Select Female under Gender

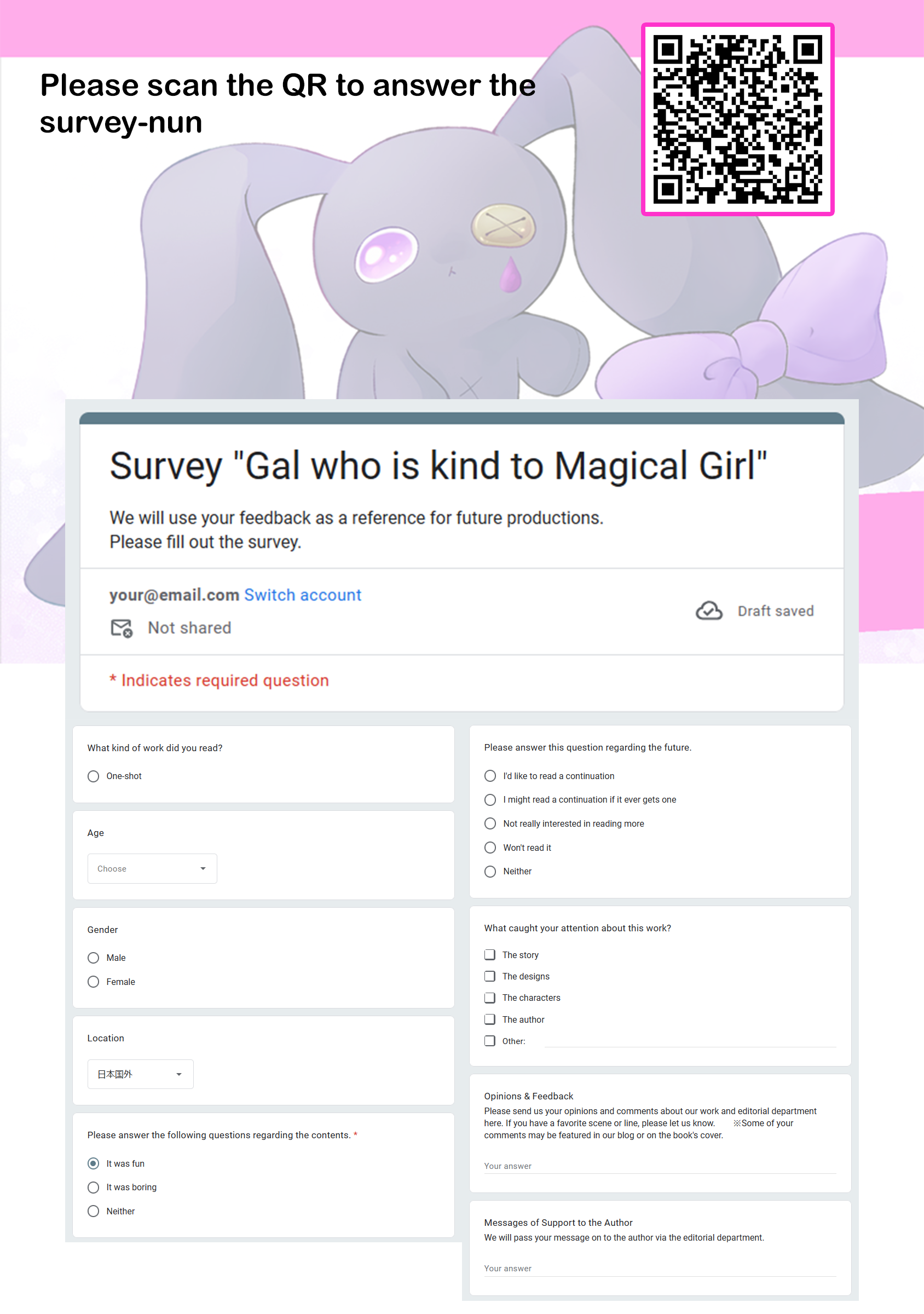click(93, 982)
